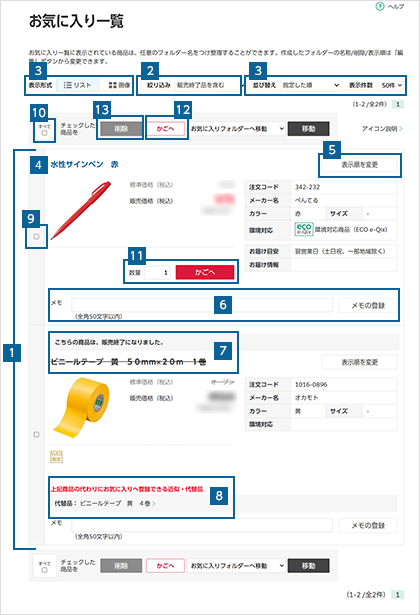Click the red かごへ button beside 数量

pos(205,272)
